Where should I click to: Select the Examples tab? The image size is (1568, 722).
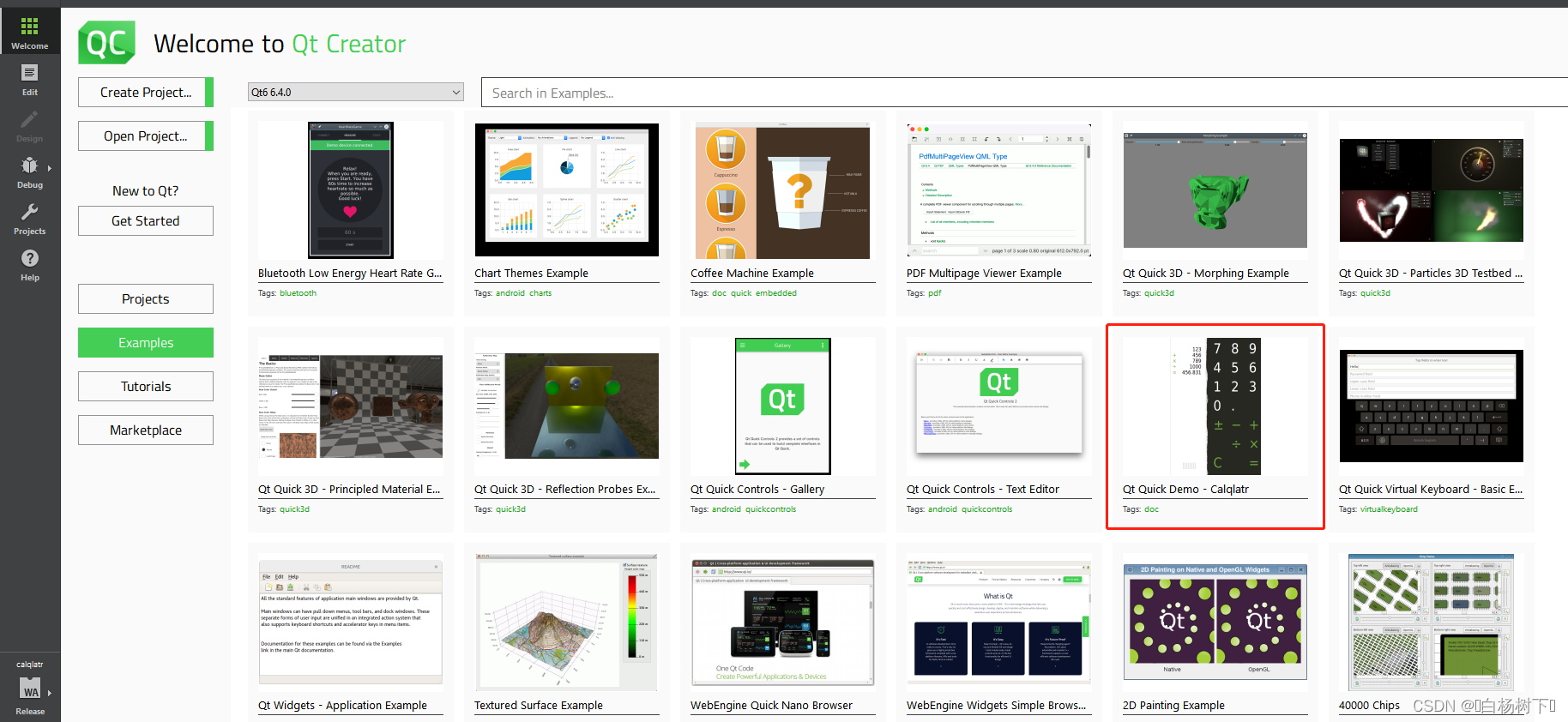tap(146, 342)
